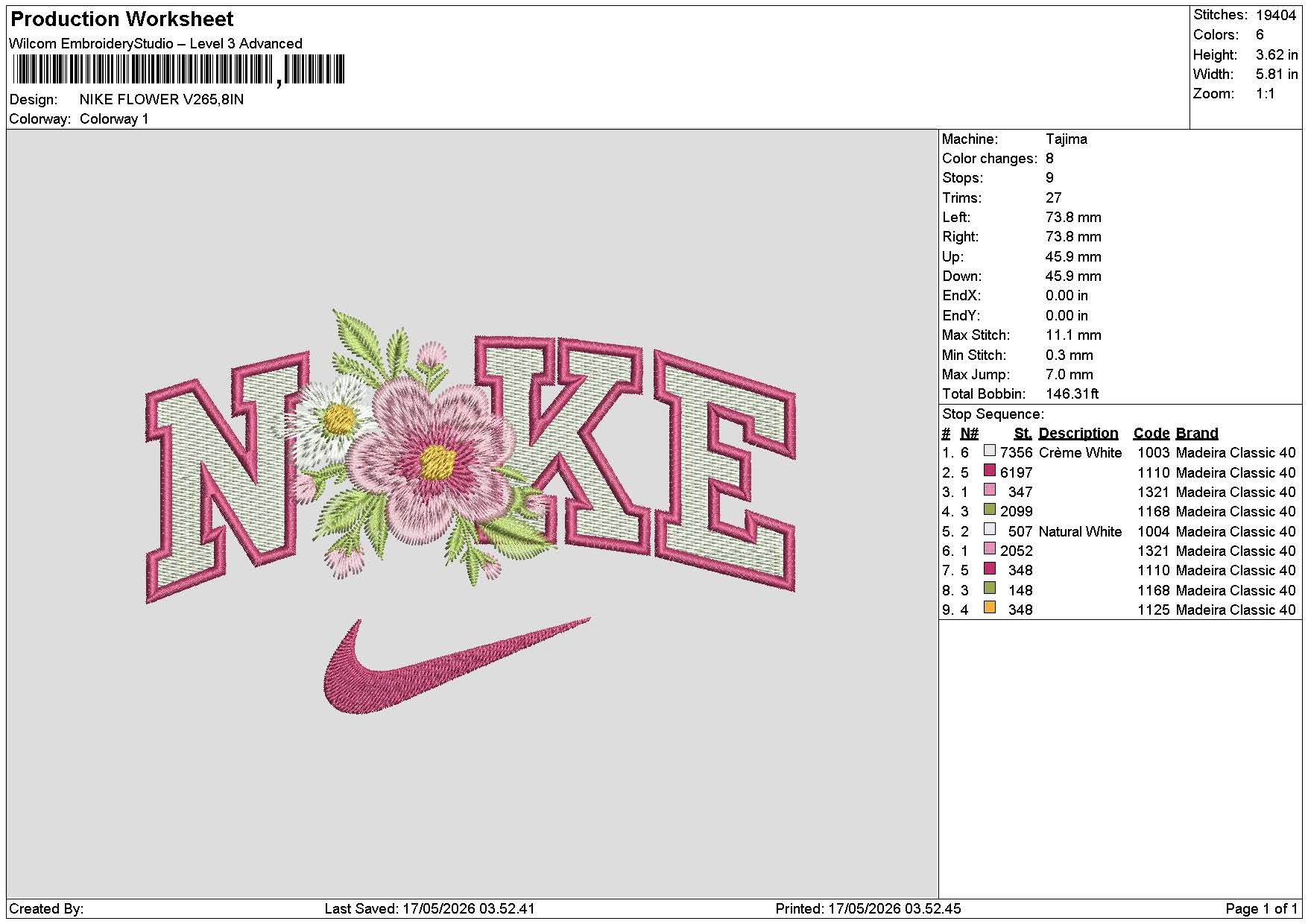Select the 'Brand' column header
The height and width of the screenshot is (924, 1308).
1197,434
